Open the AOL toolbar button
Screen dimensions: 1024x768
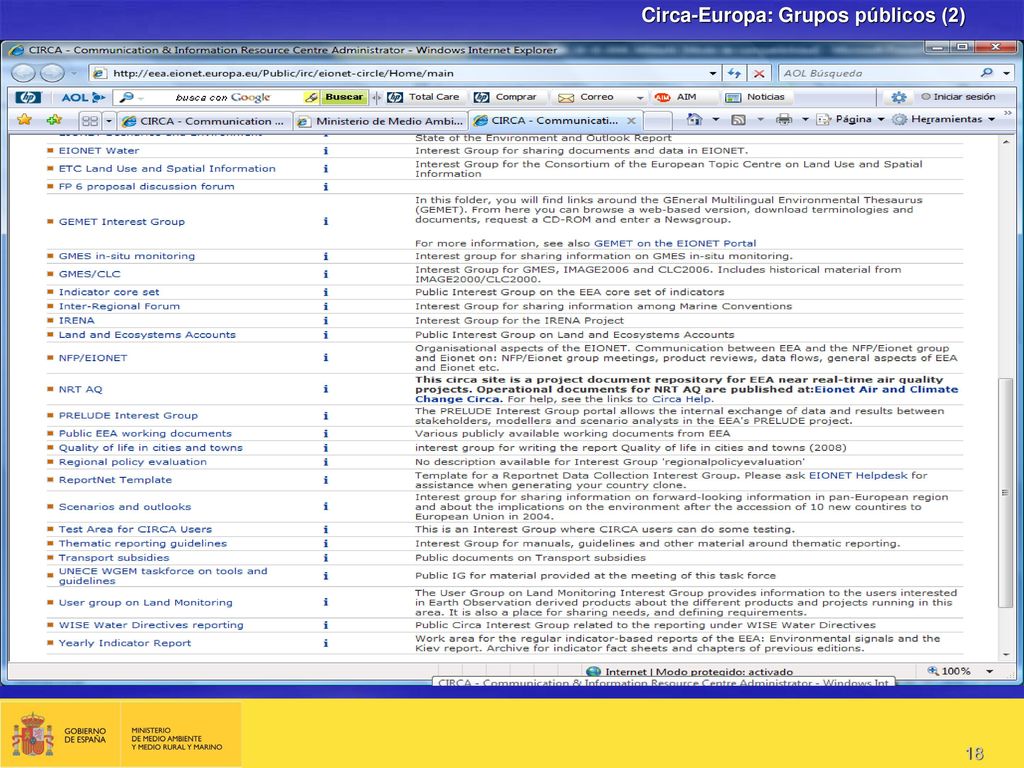pos(83,97)
